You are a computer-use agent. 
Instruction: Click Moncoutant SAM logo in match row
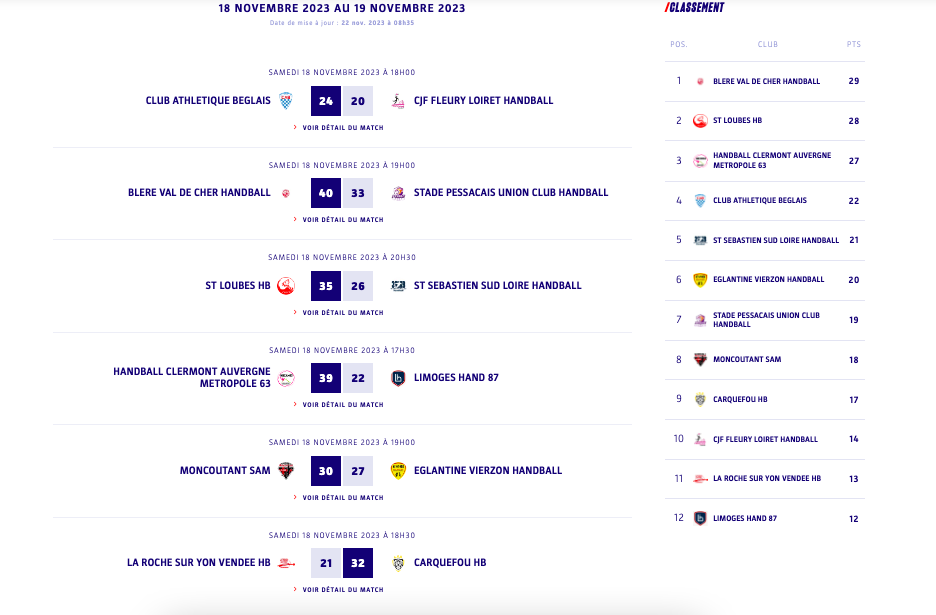coord(286,470)
